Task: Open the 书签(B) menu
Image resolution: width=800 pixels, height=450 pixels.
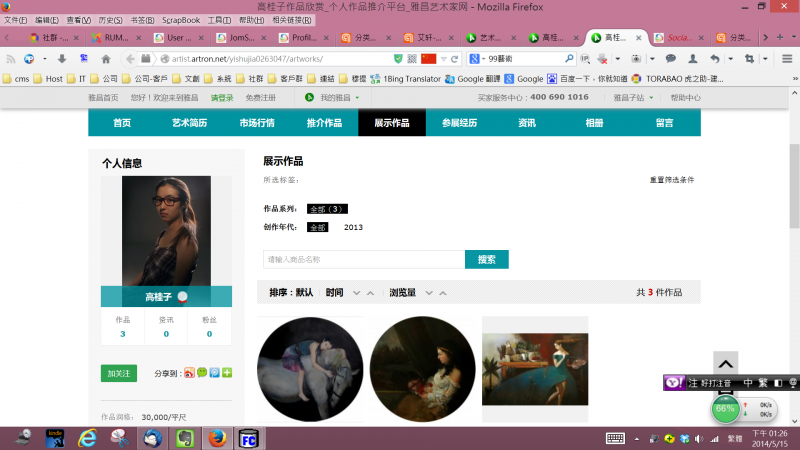Action: click(142, 20)
